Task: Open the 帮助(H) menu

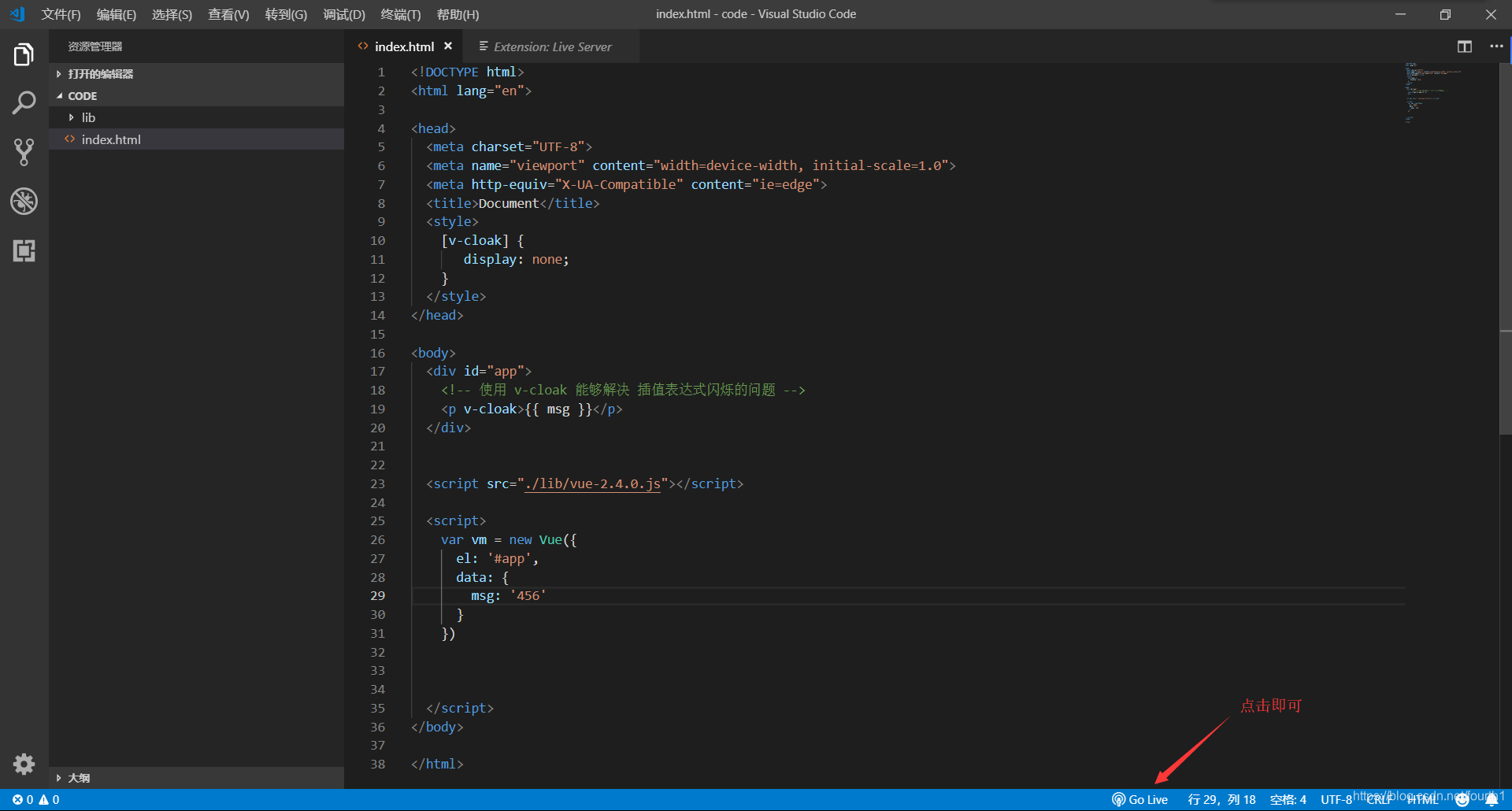Action: pyautogui.click(x=458, y=14)
